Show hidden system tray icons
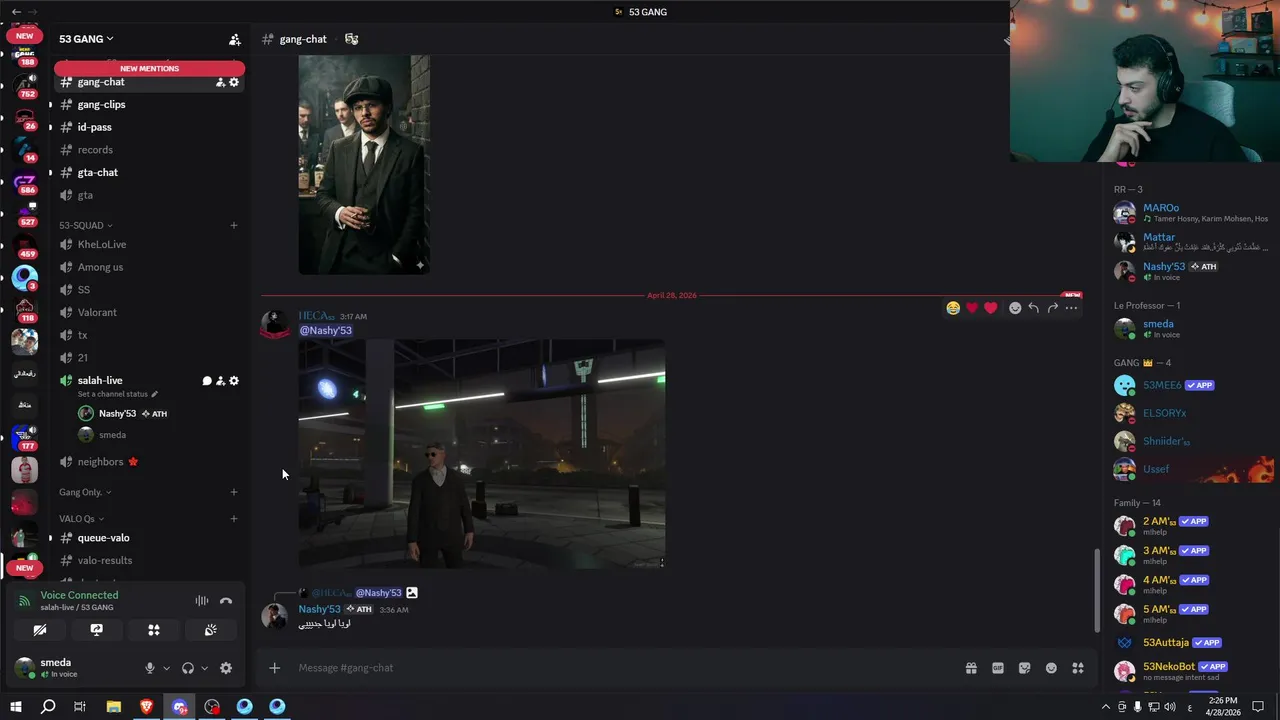 pyautogui.click(x=1105, y=707)
